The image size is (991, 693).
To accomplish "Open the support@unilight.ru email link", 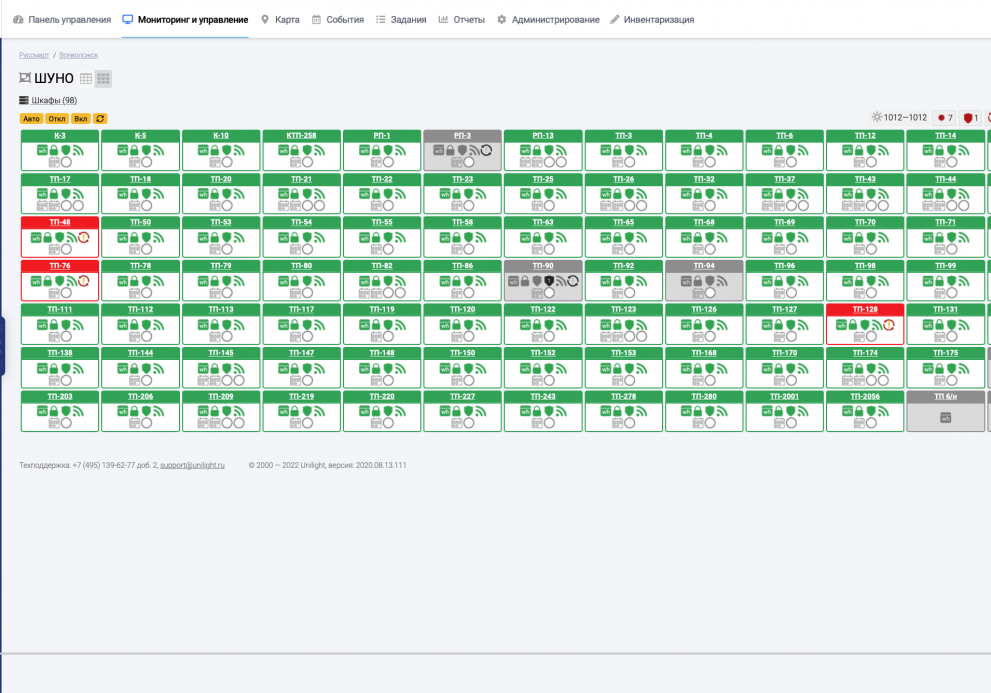I will tap(192, 465).
